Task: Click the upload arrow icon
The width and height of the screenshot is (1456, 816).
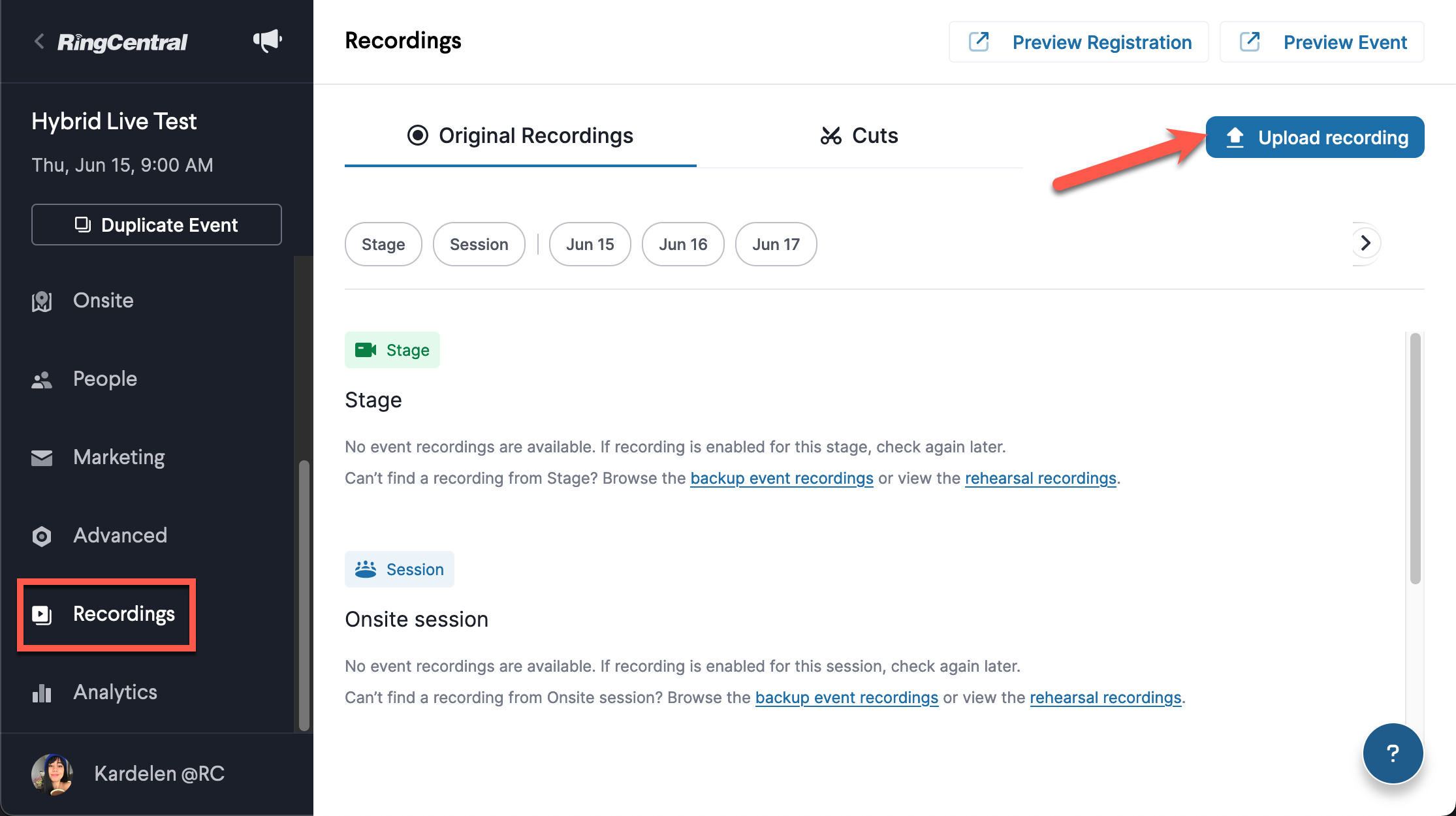Action: [x=1235, y=137]
